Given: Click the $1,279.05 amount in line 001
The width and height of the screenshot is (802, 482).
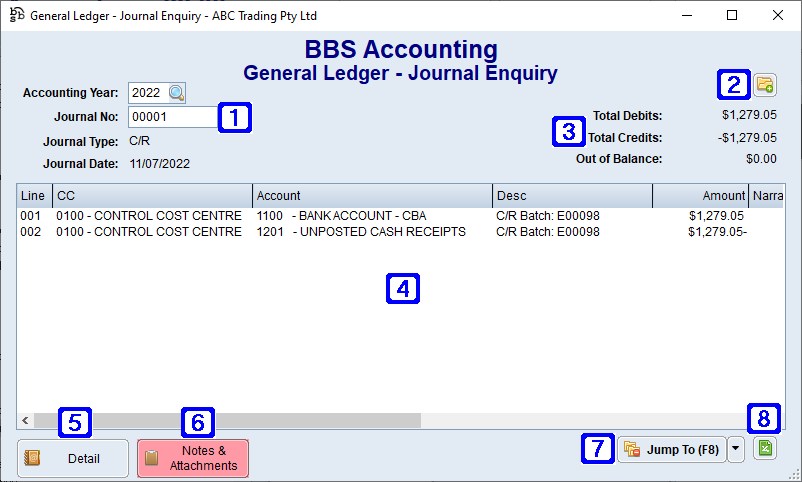Looking at the screenshot, I should coord(716,216).
